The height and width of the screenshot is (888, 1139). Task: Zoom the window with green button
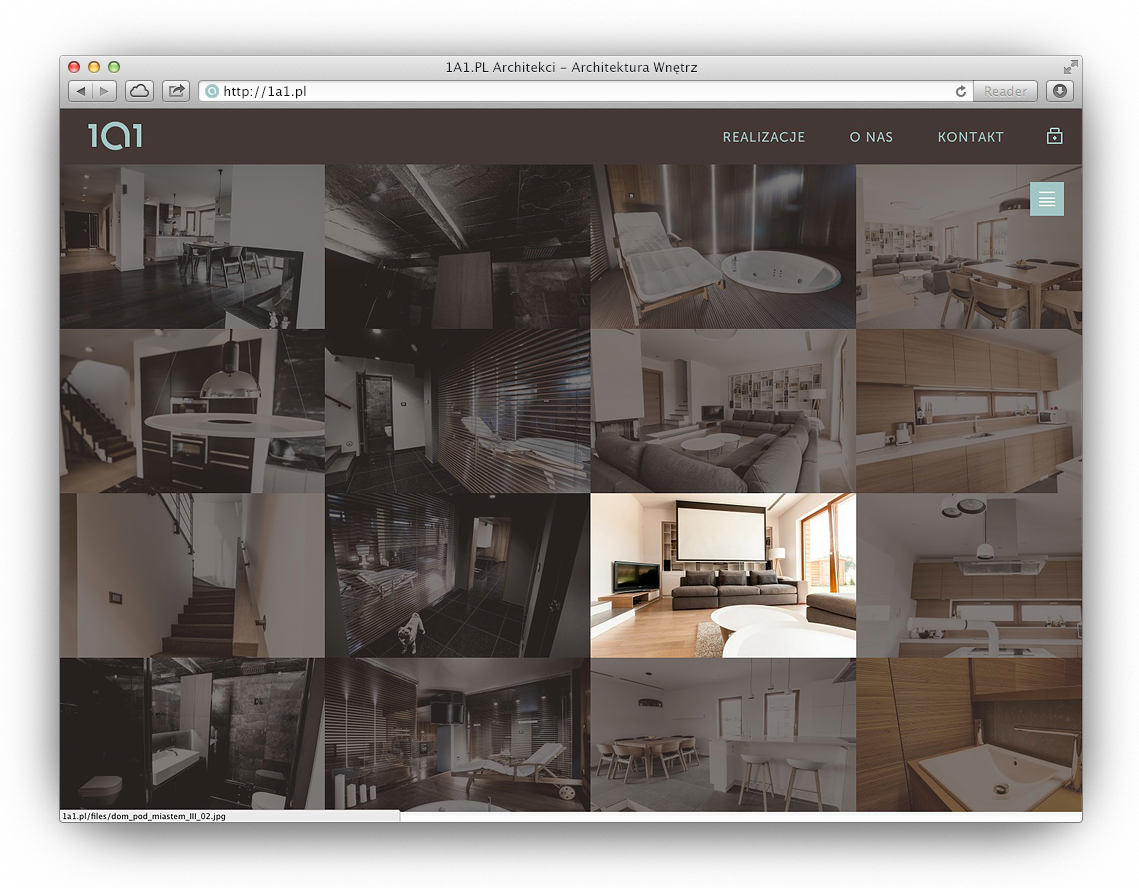(x=113, y=67)
